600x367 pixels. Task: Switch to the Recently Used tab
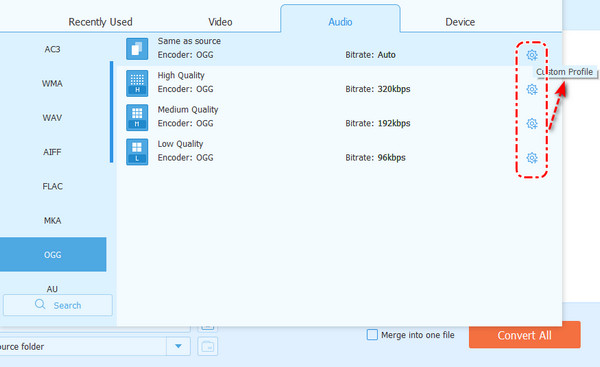(100, 22)
